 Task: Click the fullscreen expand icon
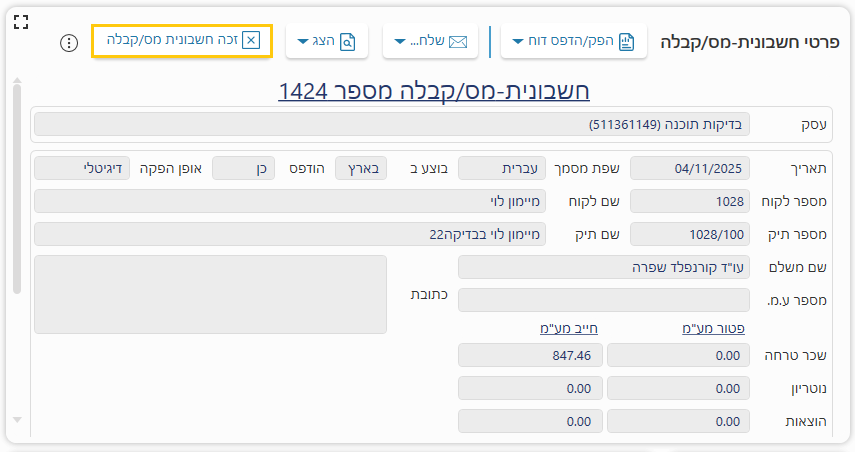pyautogui.click(x=21, y=22)
